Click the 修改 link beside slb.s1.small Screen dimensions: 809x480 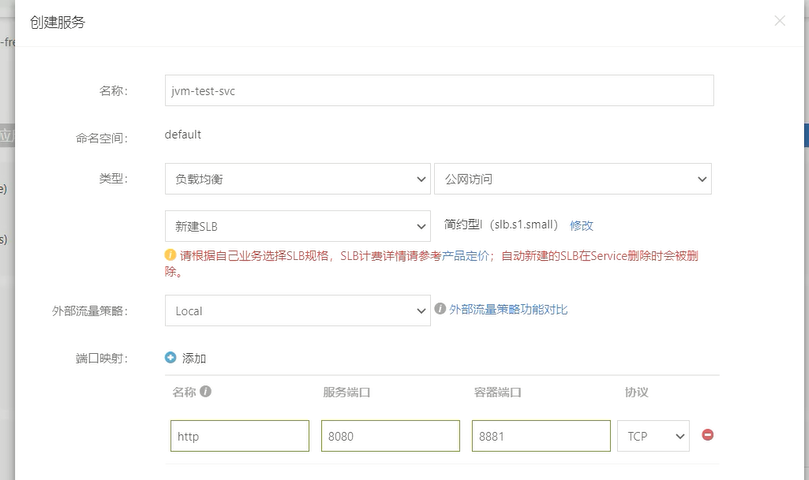click(x=581, y=226)
